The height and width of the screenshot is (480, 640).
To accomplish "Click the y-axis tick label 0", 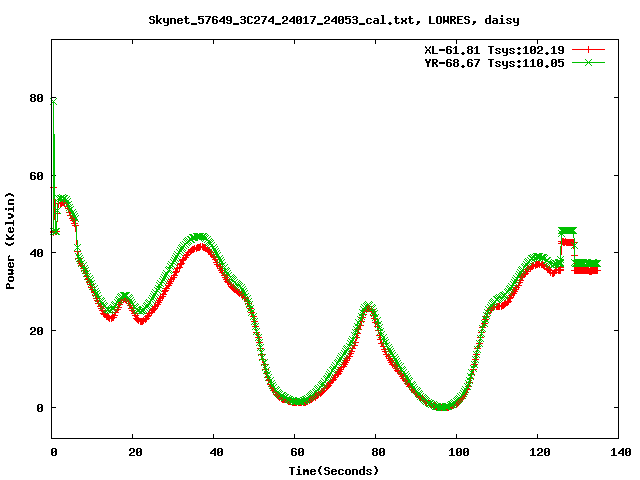I will click(x=40, y=408).
